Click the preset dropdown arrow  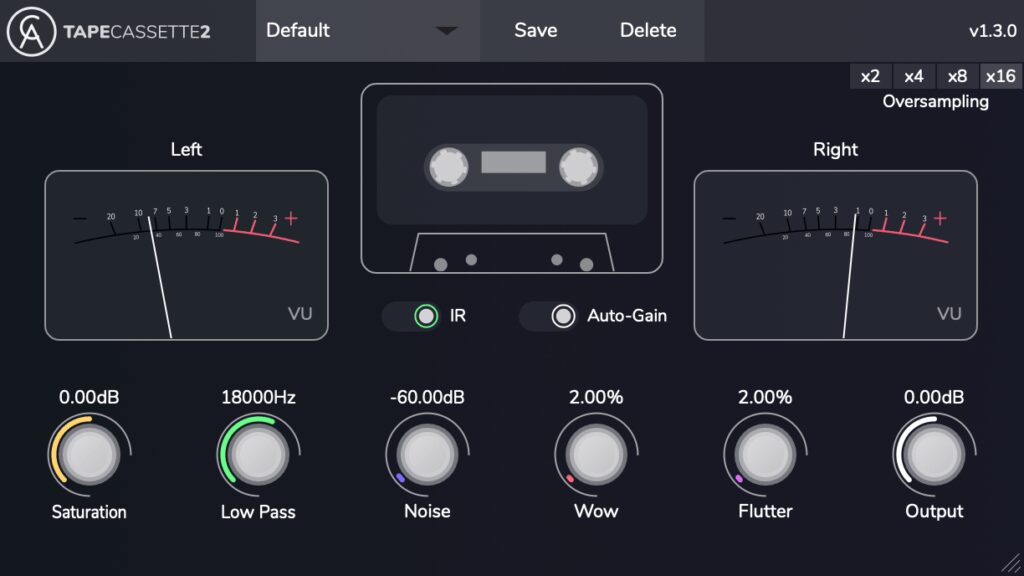pyautogui.click(x=447, y=31)
